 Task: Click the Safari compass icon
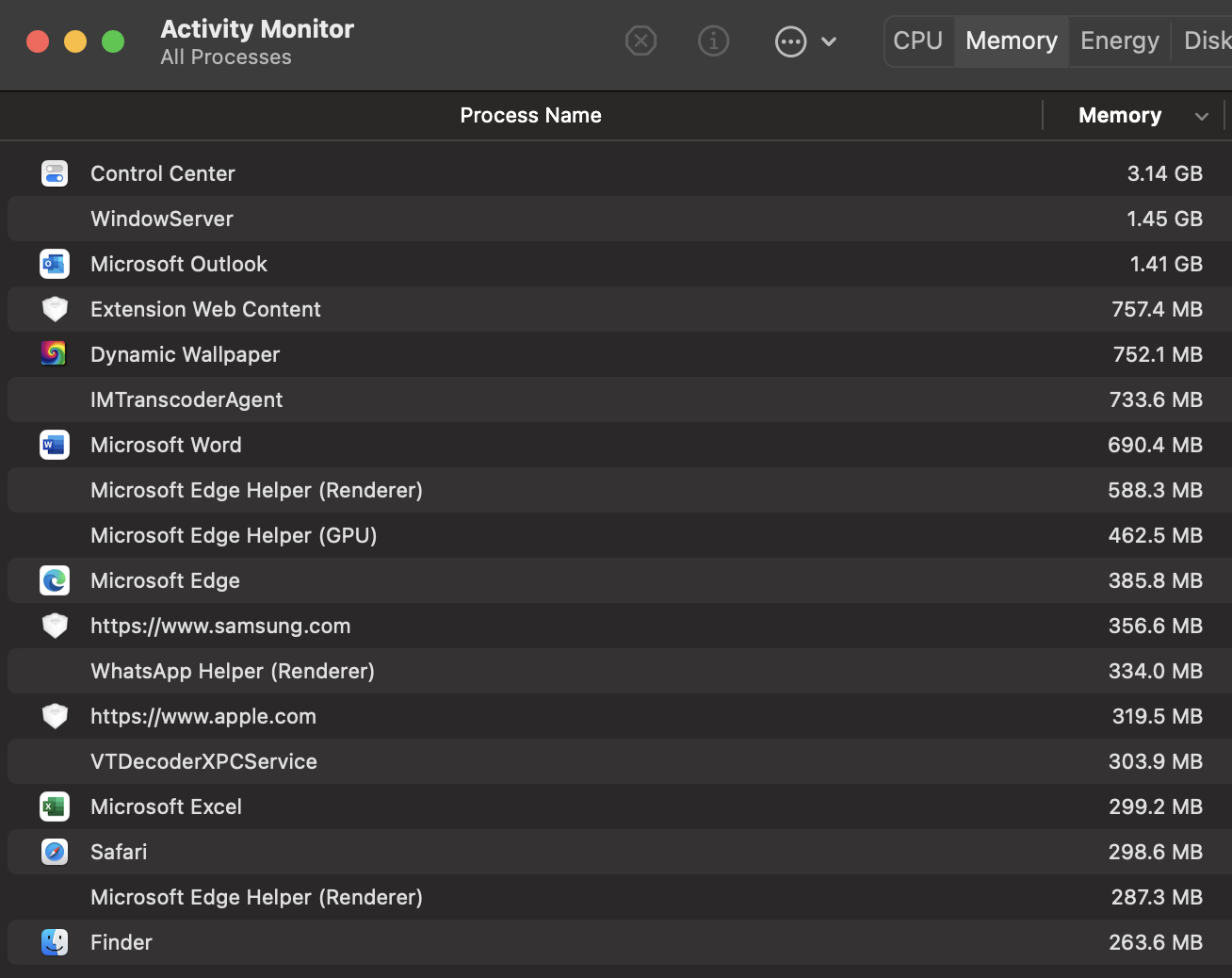coord(55,852)
